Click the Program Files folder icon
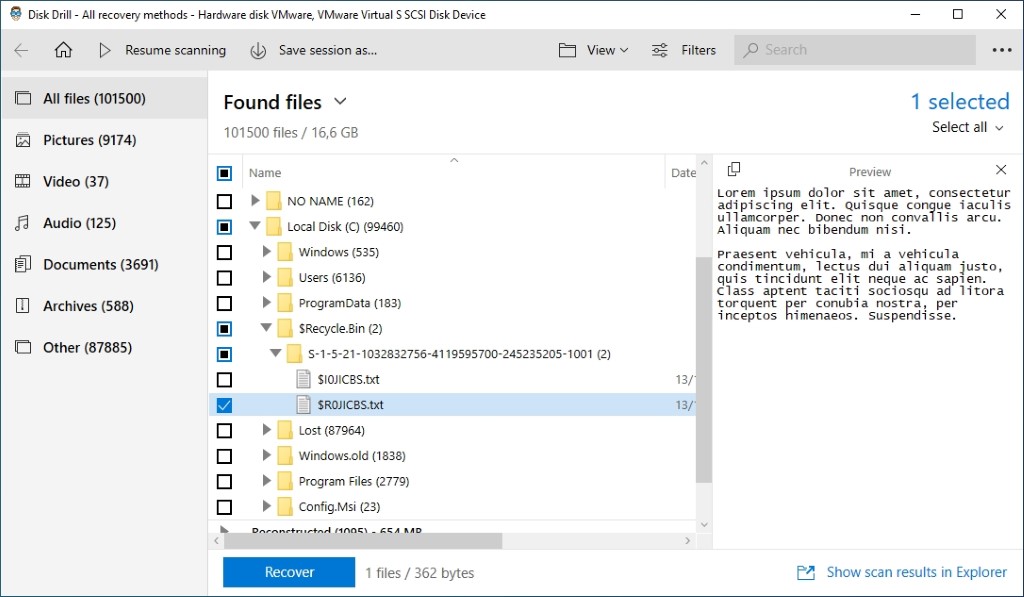The height and width of the screenshot is (597, 1024). (x=285, y=481)
